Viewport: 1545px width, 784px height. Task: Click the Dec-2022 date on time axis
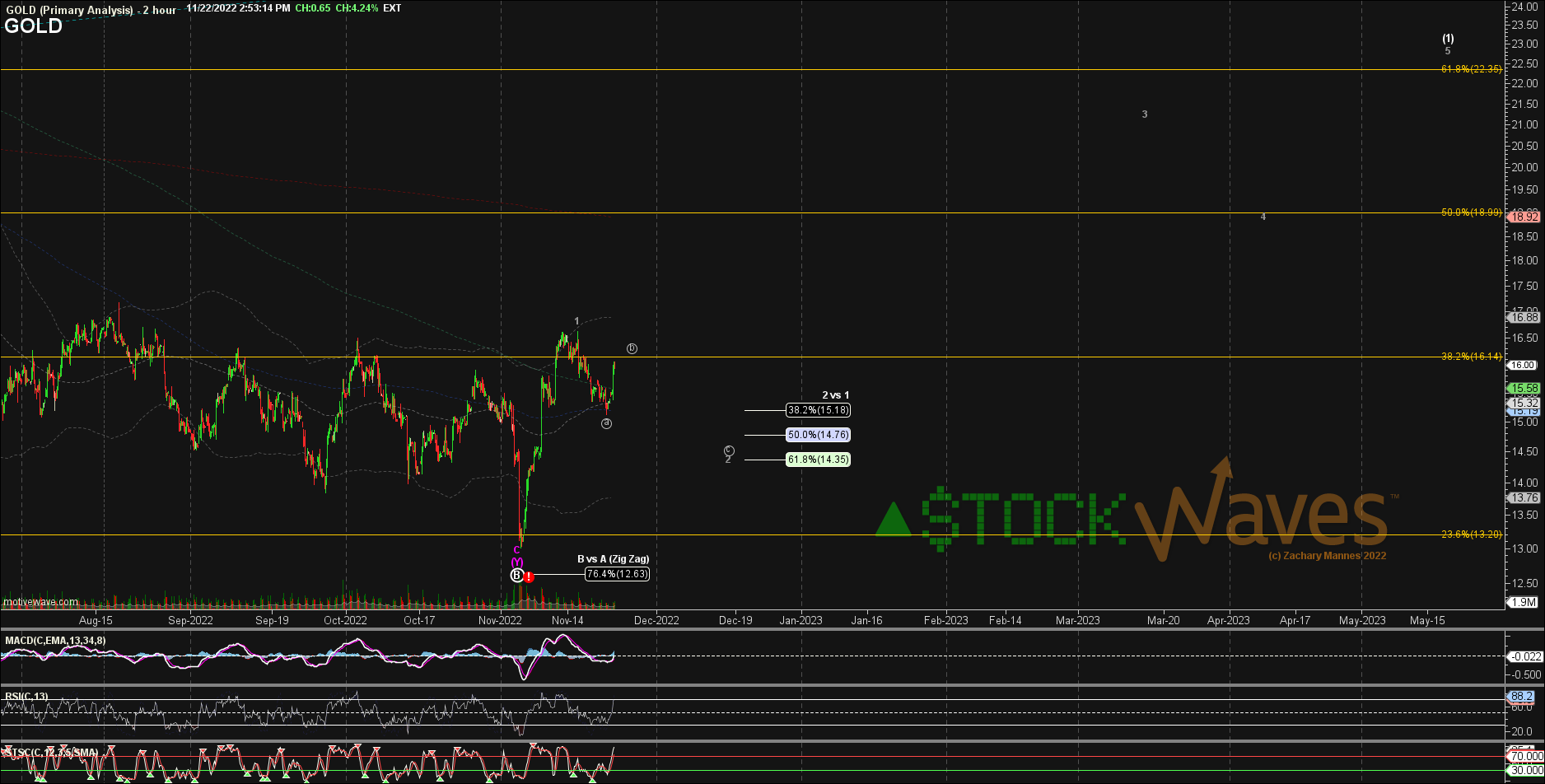(656, 620)
